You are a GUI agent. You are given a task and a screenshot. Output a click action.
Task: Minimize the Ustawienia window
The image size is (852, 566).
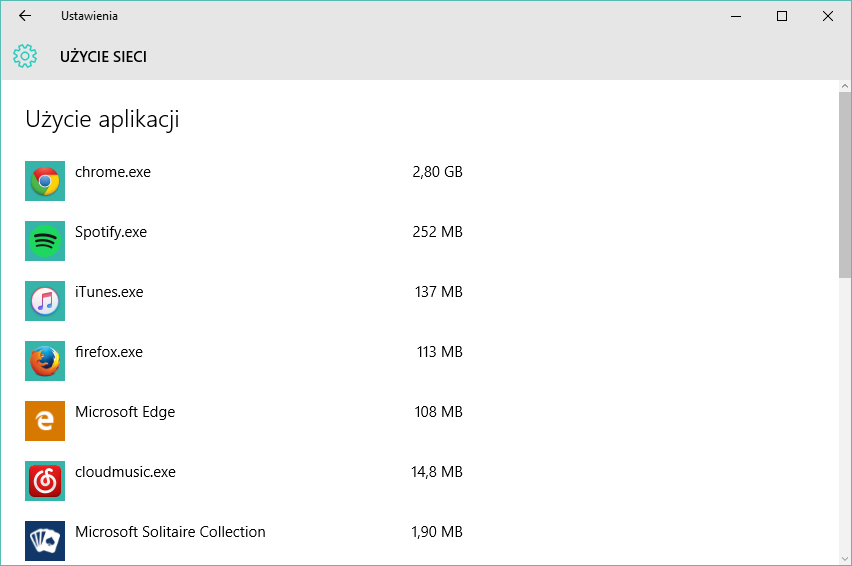pyautogui.click(x=736, y=16)
